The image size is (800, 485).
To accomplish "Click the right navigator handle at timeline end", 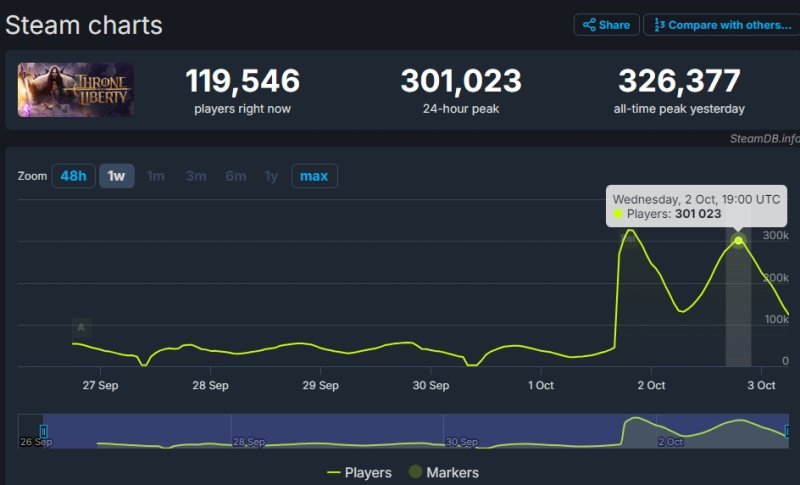I will 788,431.
